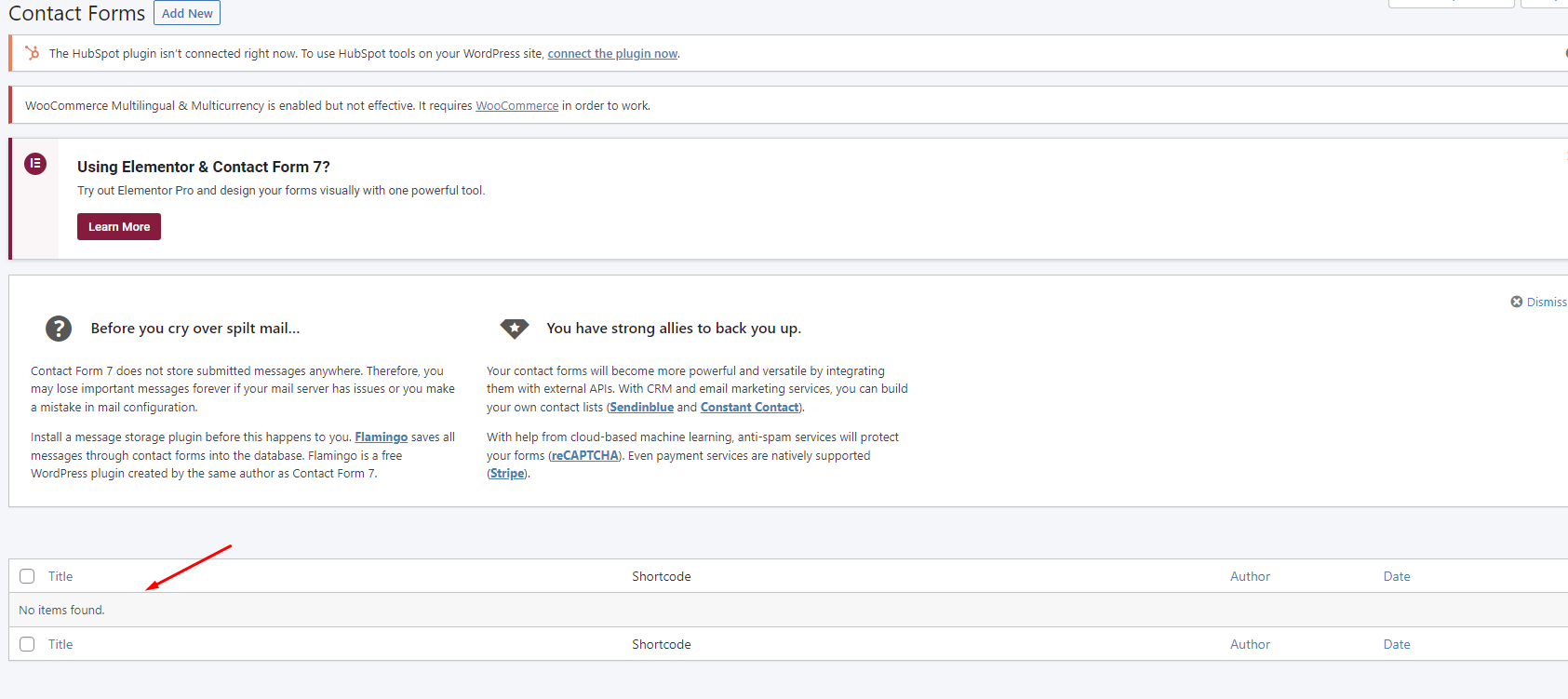Dismiss the Contact Form 7 welcome panel
This screenshot has height=699, width=1568.
(x=1539, y=302)
